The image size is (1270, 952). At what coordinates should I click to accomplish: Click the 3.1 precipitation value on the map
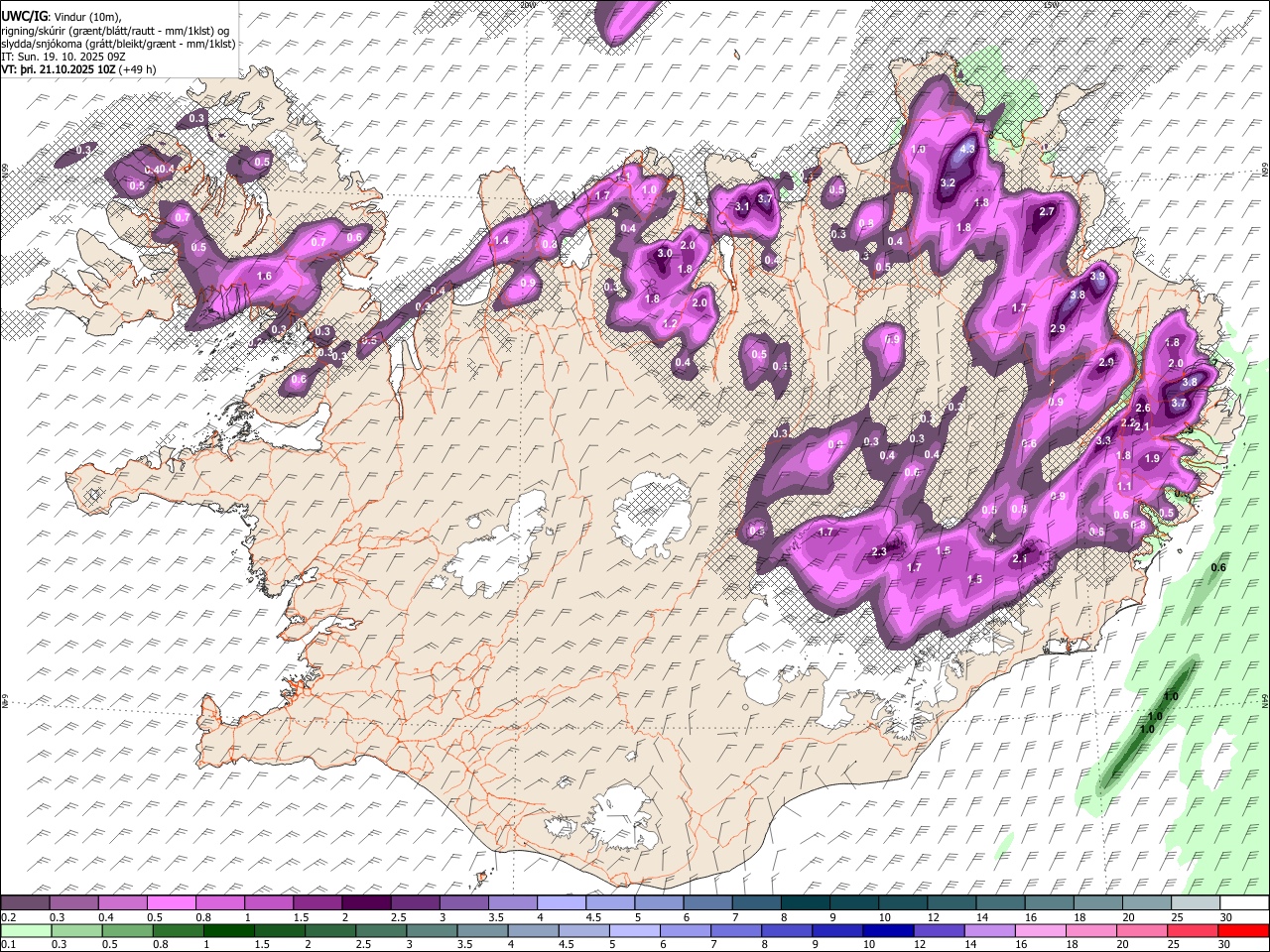pyautogui.click(x=741, y=207)
